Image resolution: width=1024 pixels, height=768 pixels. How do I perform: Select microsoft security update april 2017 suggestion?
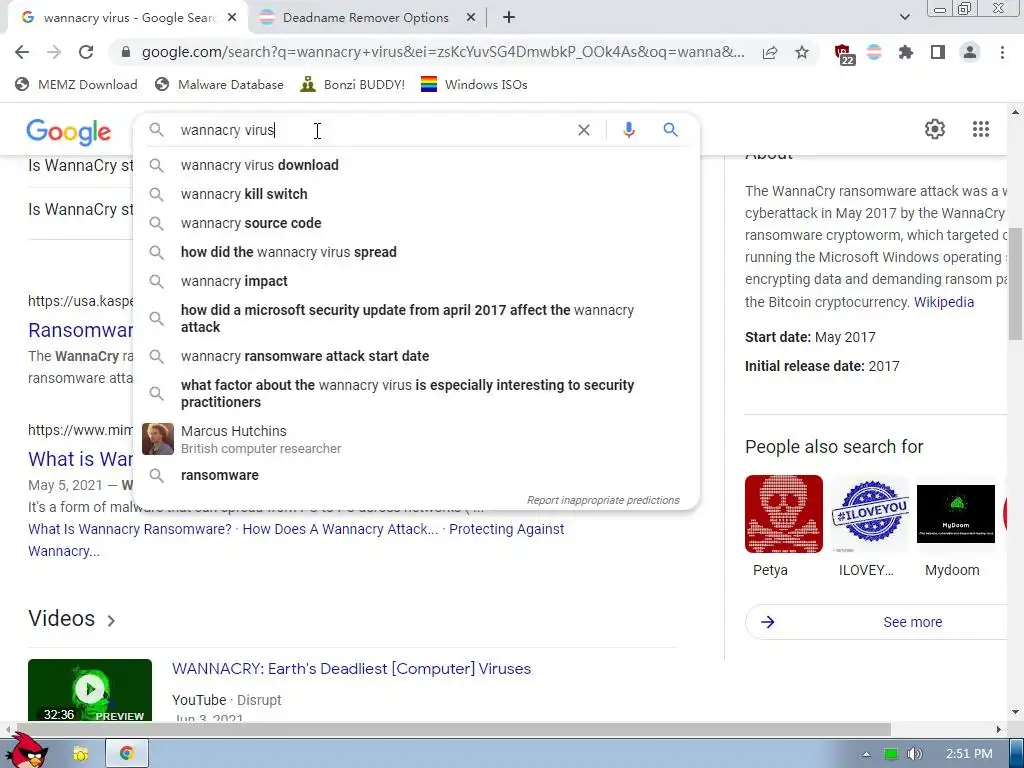(416, 318)
